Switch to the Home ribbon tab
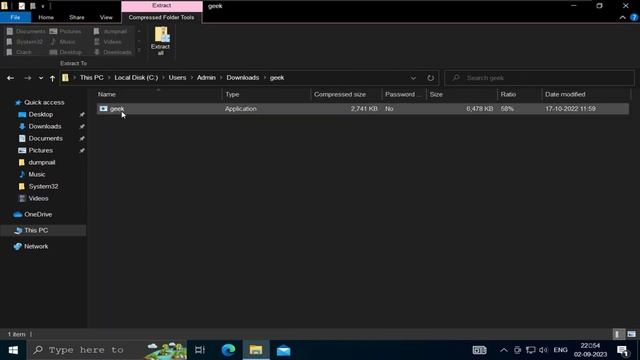This screenshot has width=640, height=360. 46,18
